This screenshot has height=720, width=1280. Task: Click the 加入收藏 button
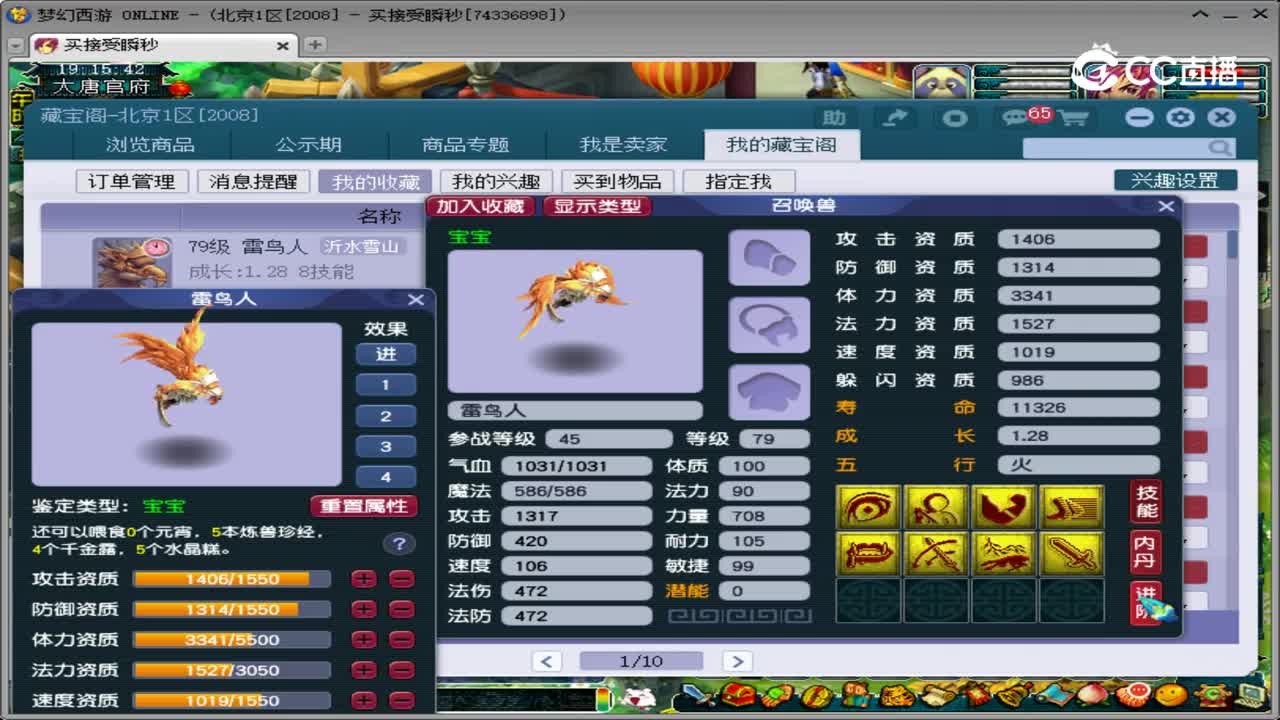pos(480,206)
